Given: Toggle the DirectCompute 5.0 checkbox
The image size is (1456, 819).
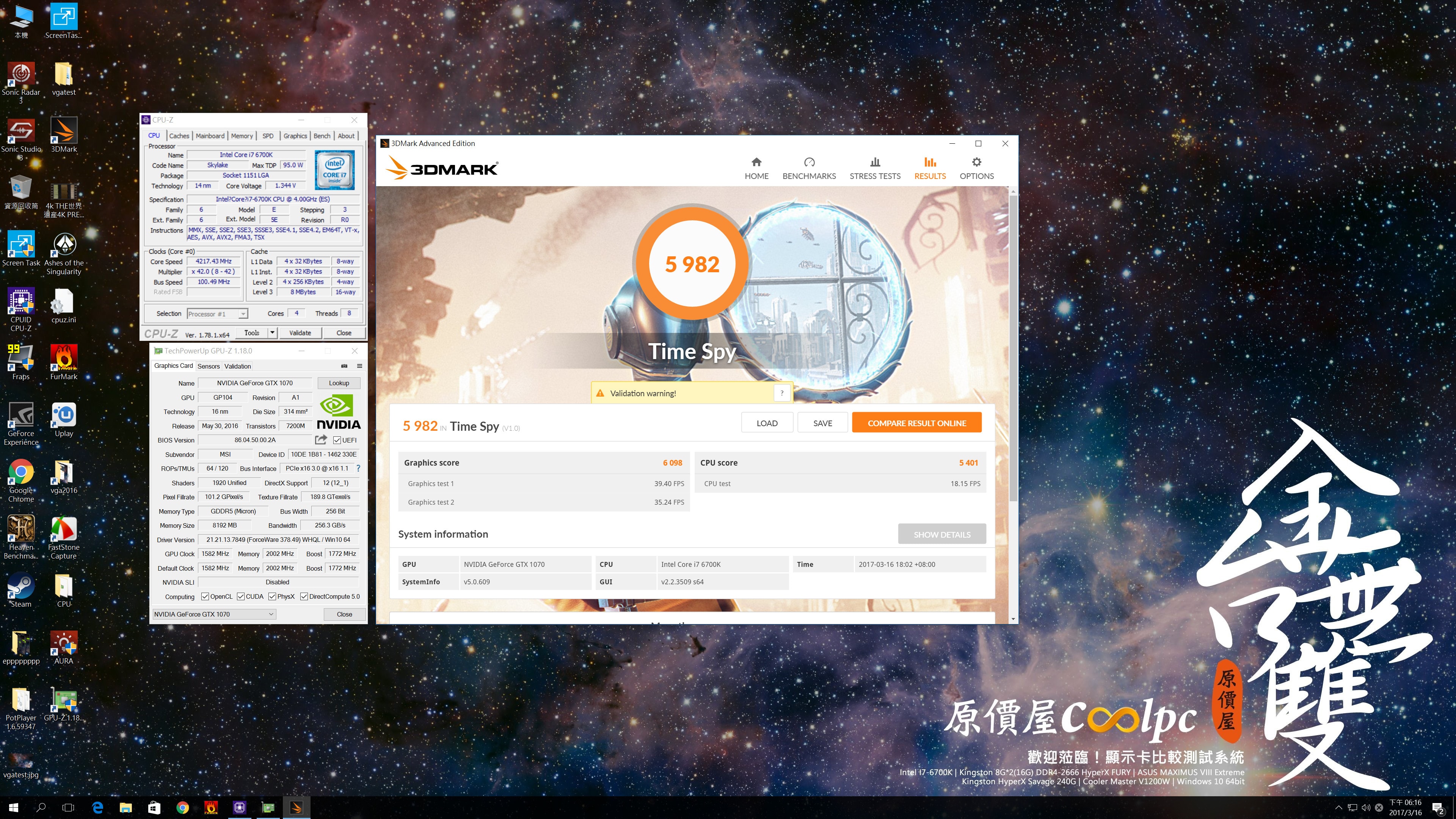Looking at the screenshot, I should [304, 596].
